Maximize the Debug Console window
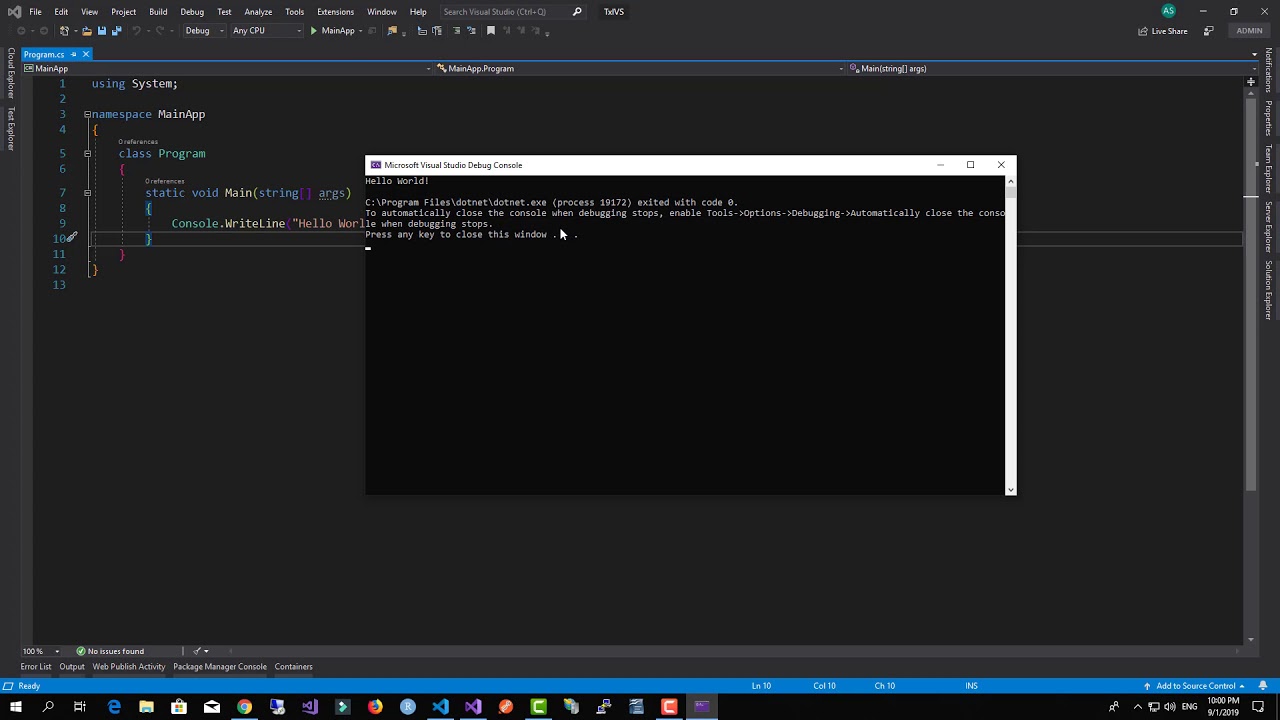 [970, 165]
